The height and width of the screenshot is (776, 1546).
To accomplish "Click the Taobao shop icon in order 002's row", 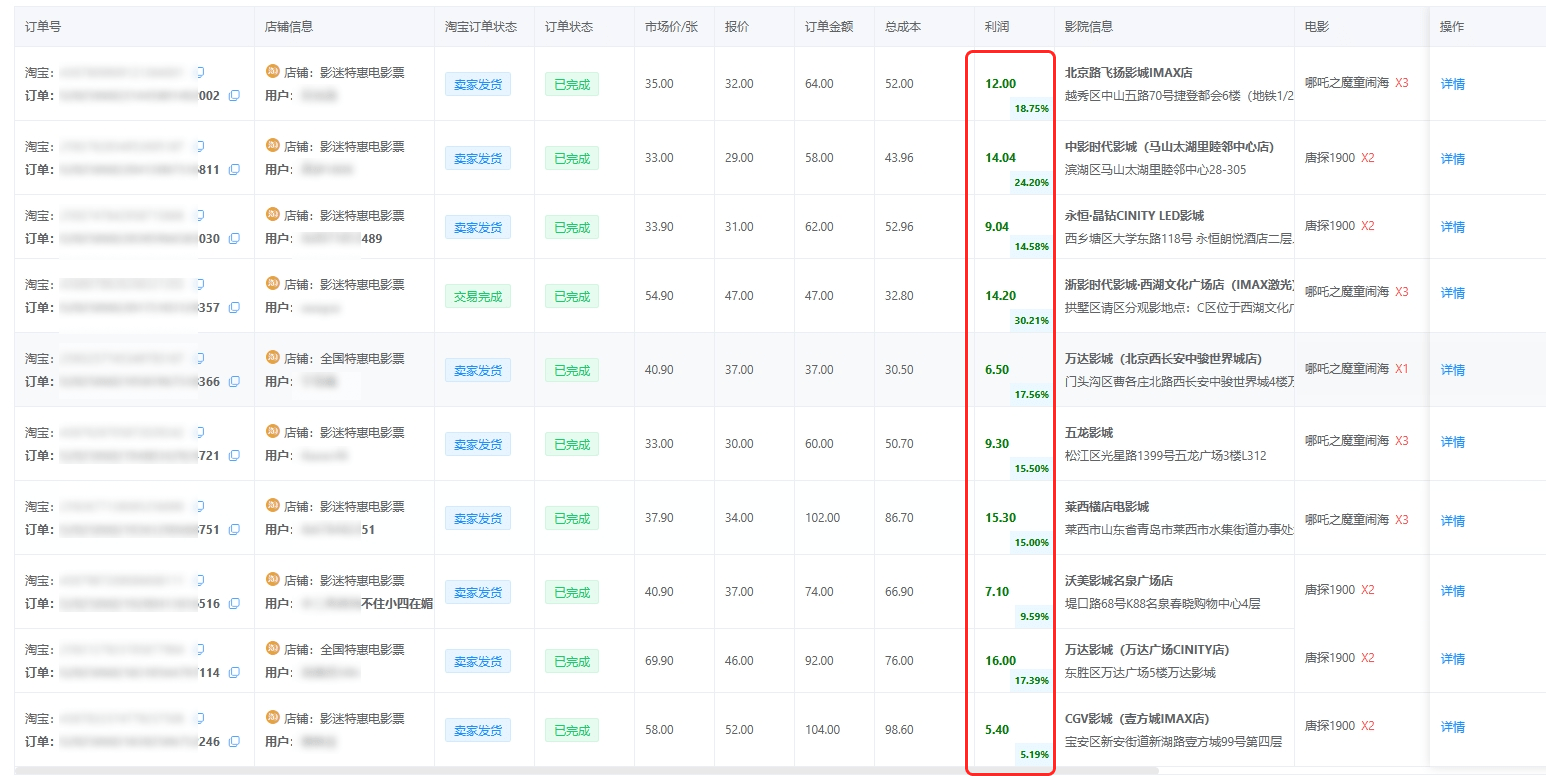I will pos(272,72).
